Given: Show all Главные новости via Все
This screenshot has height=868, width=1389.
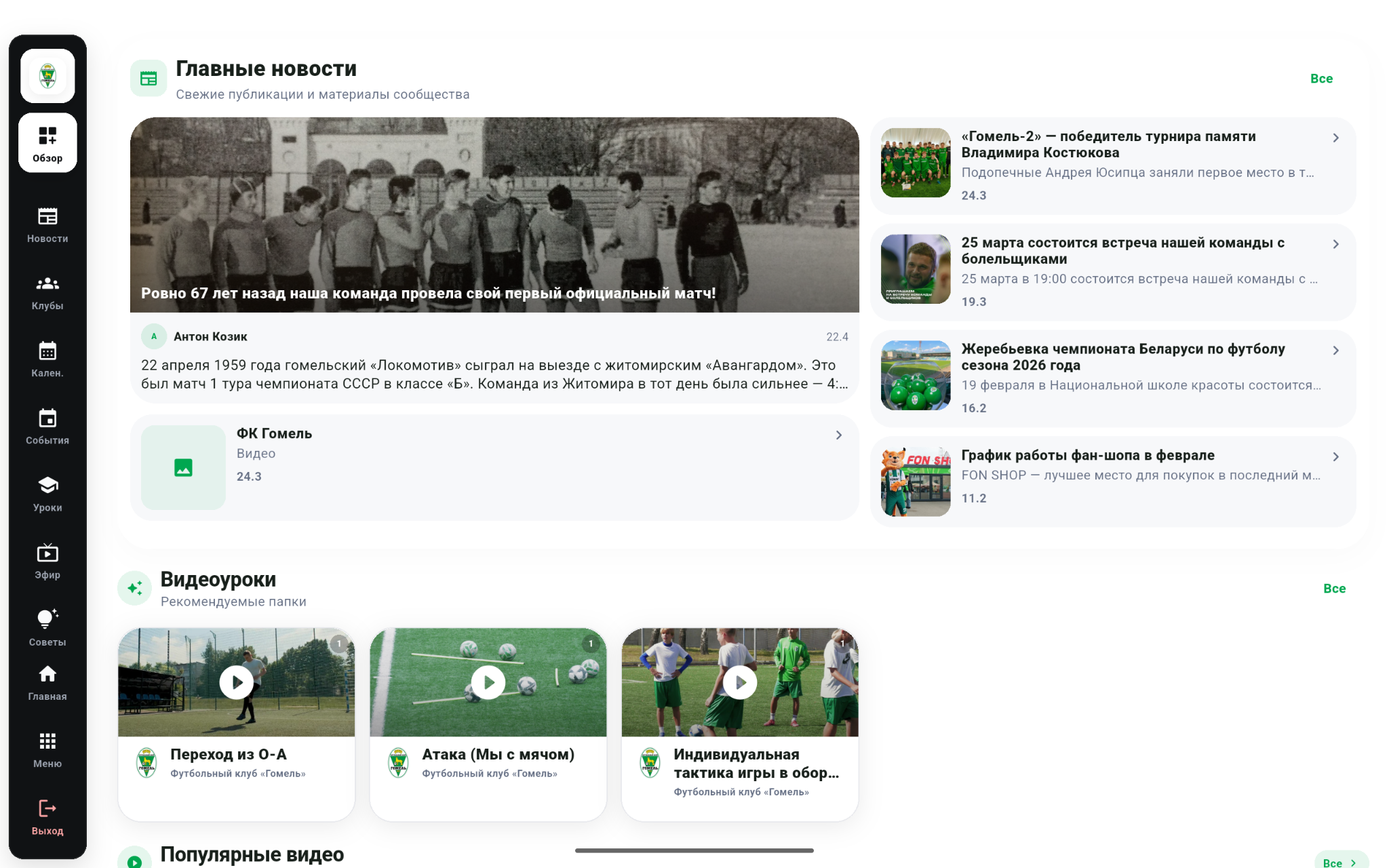Looking at the screenshot, I should (x=1321, y=79).
